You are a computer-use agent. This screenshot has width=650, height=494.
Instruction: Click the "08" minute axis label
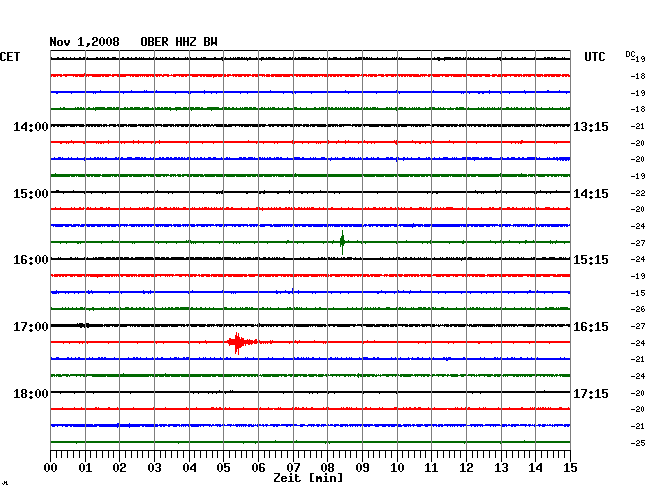[327, 468]
